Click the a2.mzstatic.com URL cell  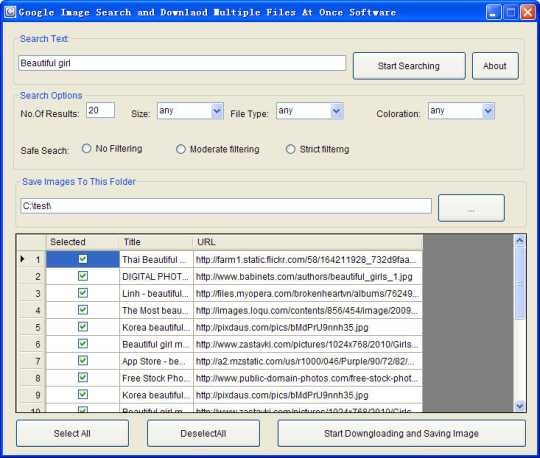pos(308,361)
